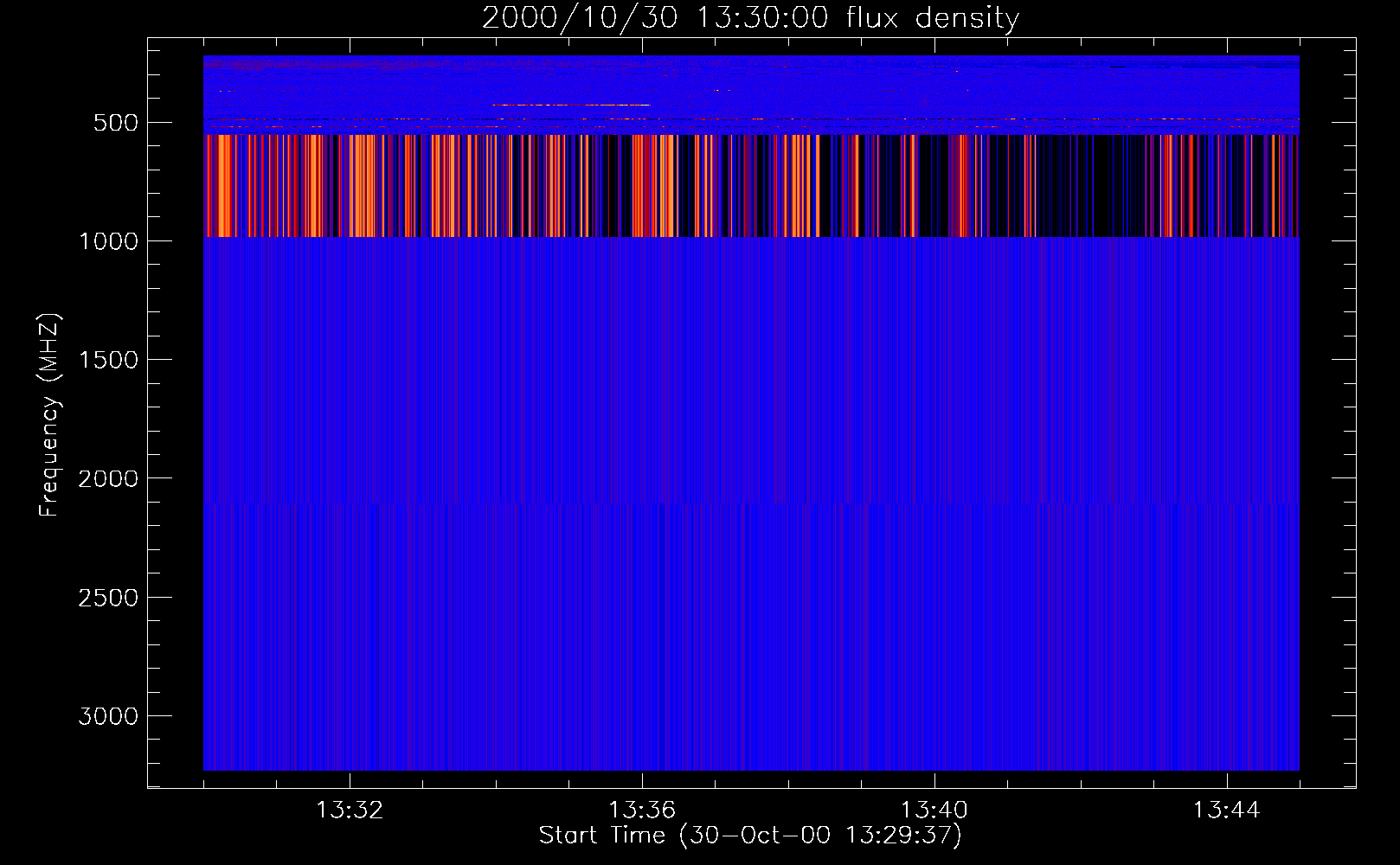Click the 13:44 time tick label
Viewport: 1400px width, 865px height.
pos(1227,811)
